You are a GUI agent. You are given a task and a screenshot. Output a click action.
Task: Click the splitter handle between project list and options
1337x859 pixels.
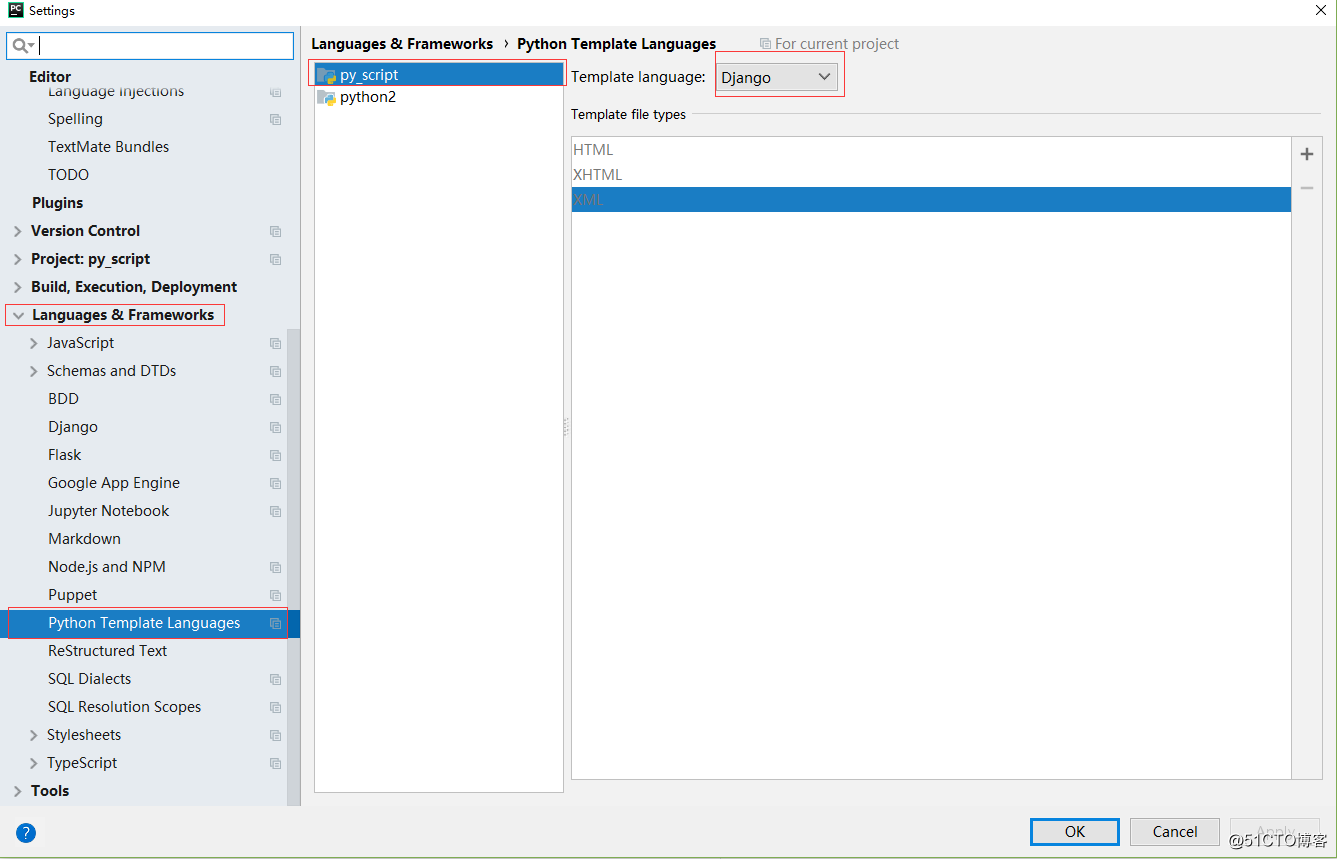pyautogui.click(x=566, y=427)
